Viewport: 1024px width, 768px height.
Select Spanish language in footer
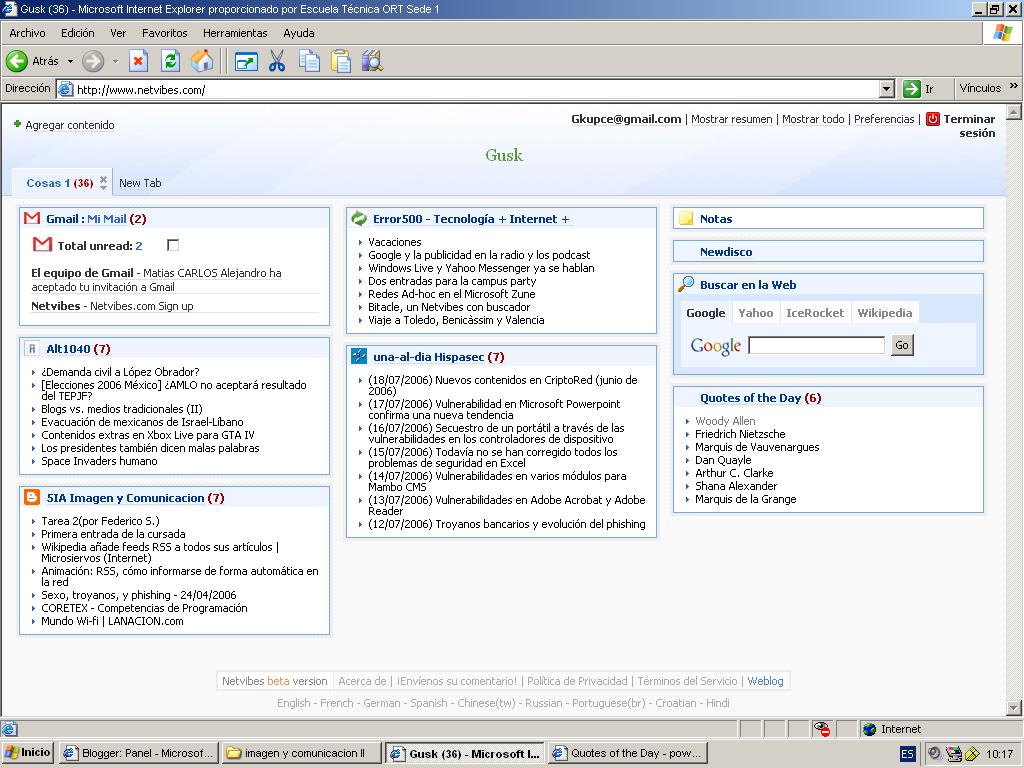[x=428, y=703]
